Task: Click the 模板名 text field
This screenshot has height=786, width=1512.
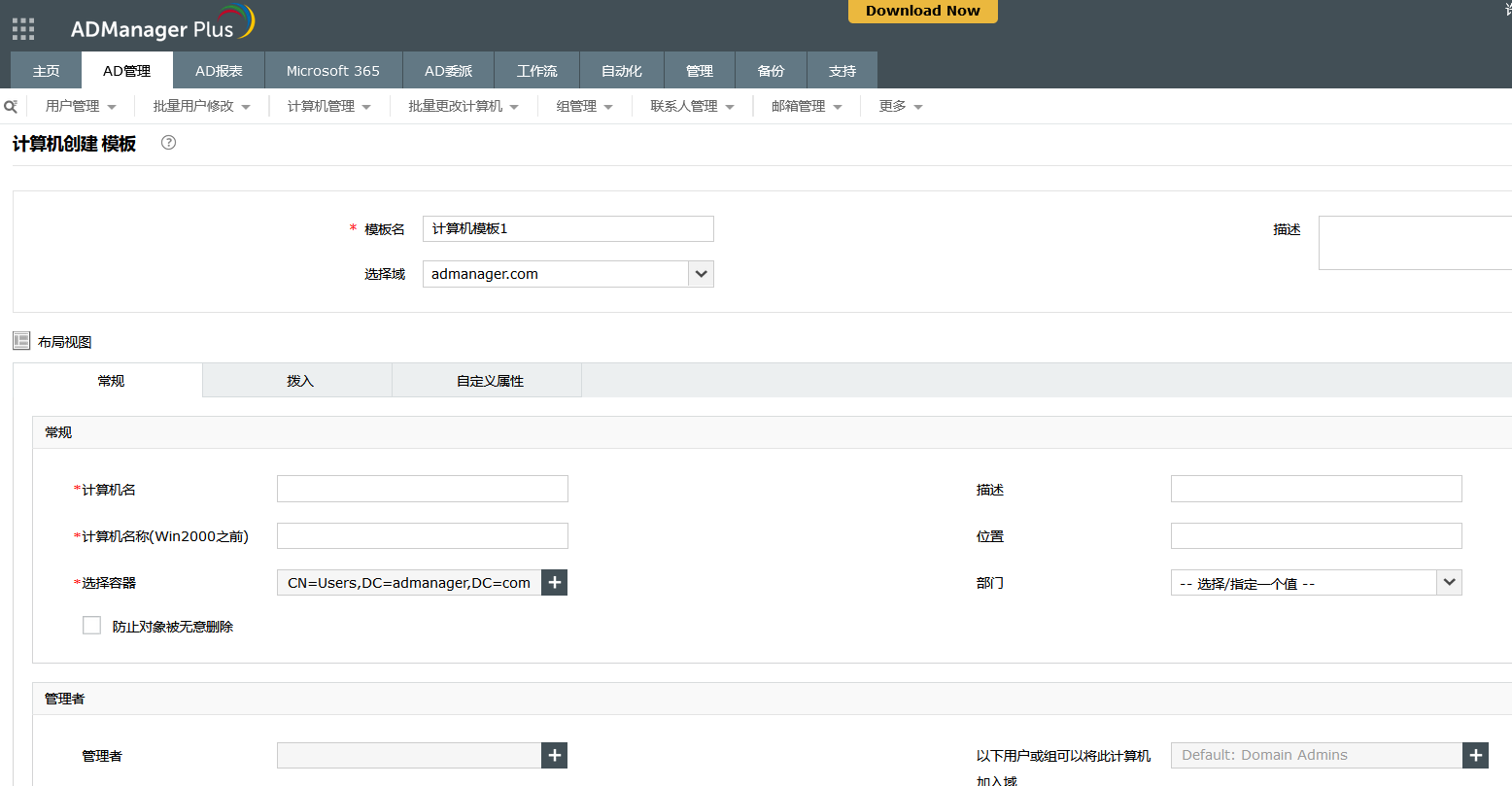Action: pos(567,229)
